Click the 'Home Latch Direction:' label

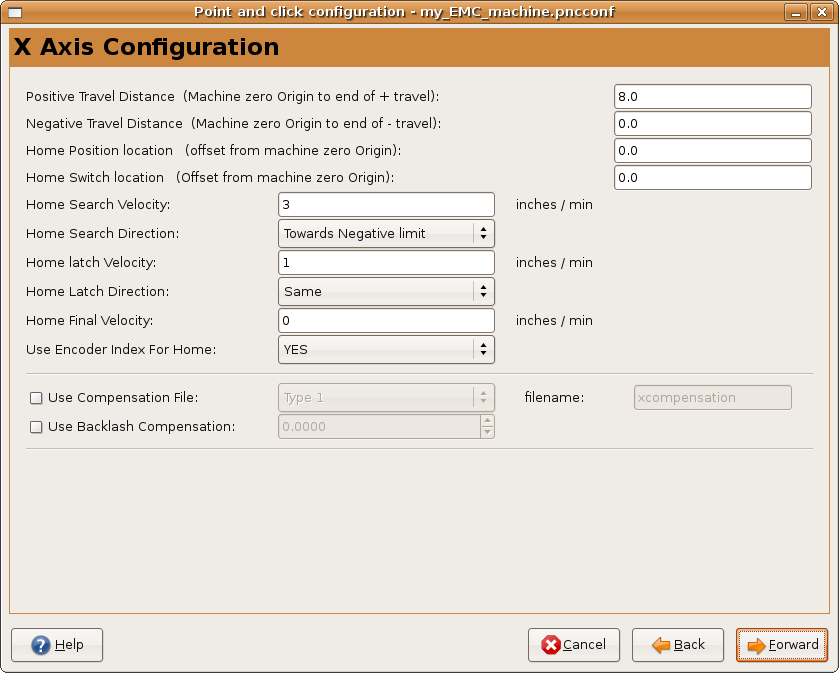click(x=97, y=292)
